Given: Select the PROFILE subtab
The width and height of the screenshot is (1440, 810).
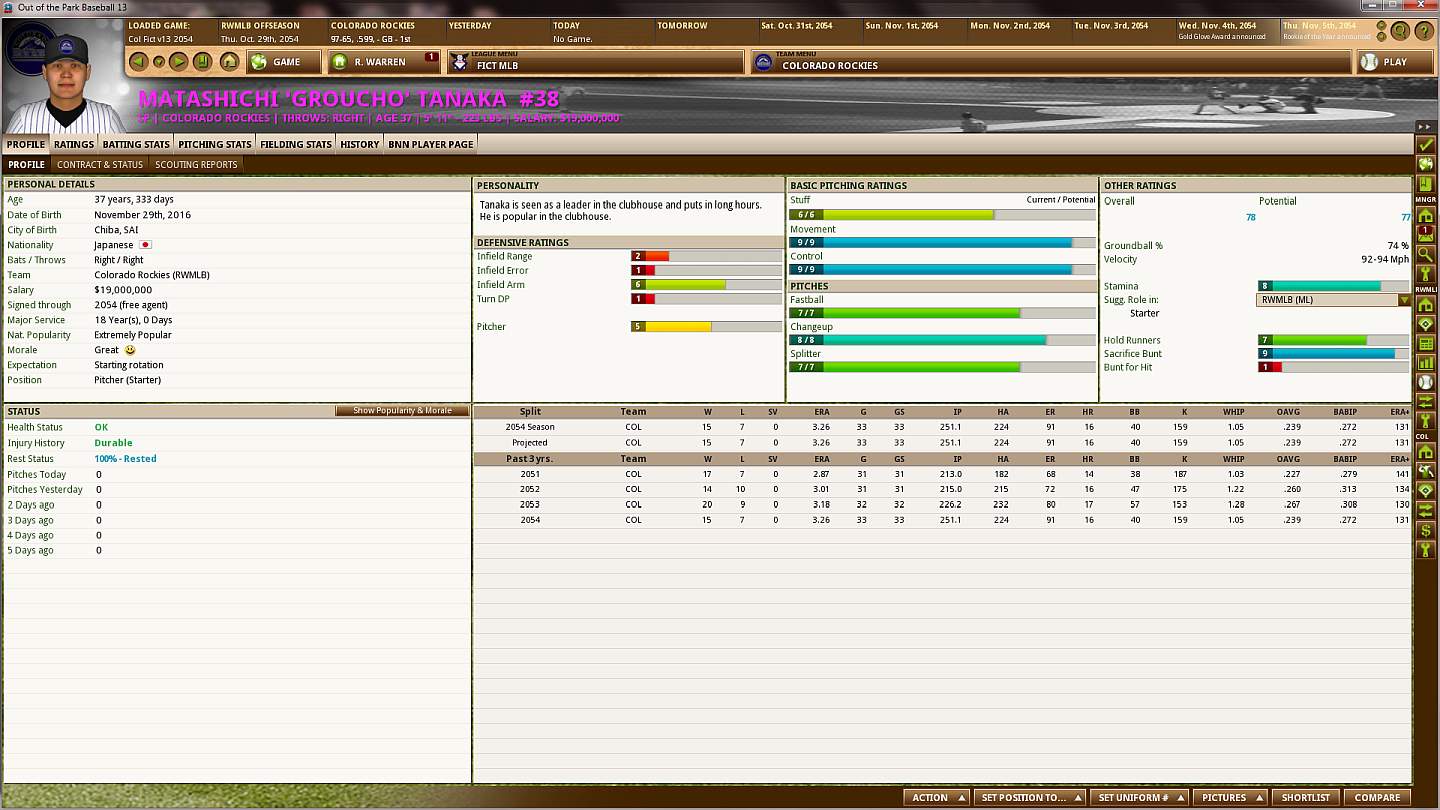Looking at the screenshot, I should point(26,164).
